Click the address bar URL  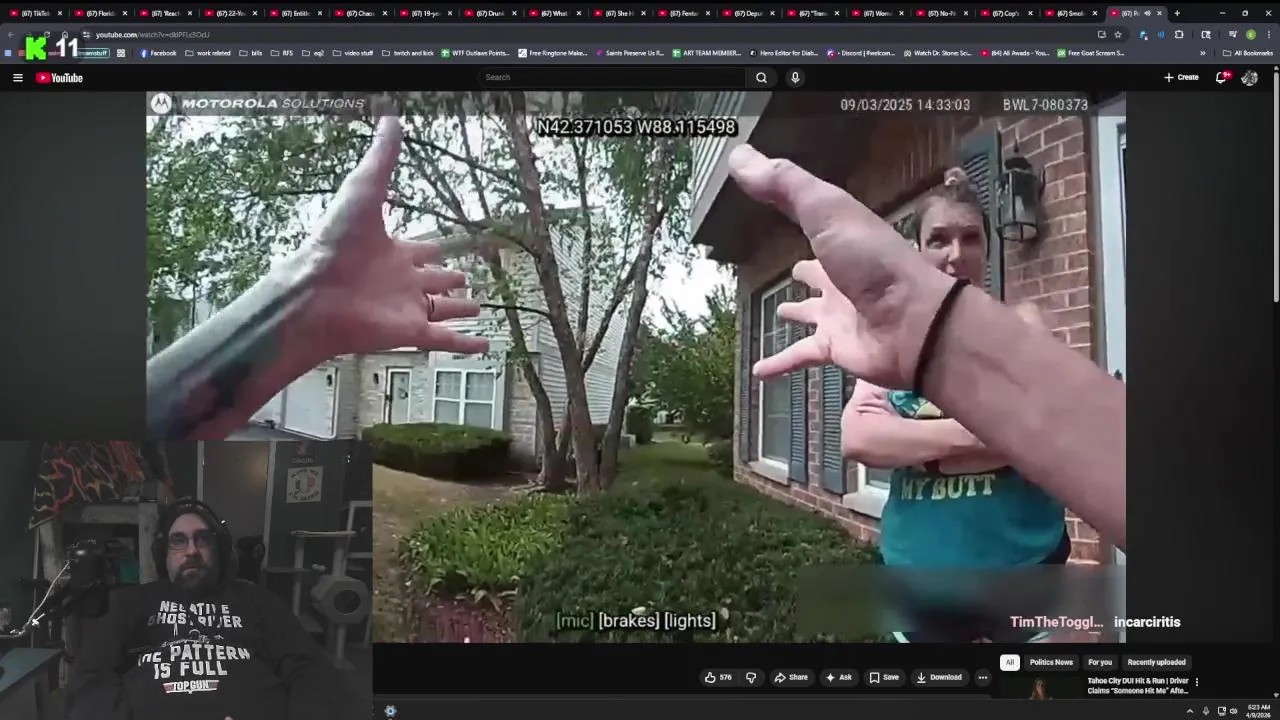pos(152,34)
